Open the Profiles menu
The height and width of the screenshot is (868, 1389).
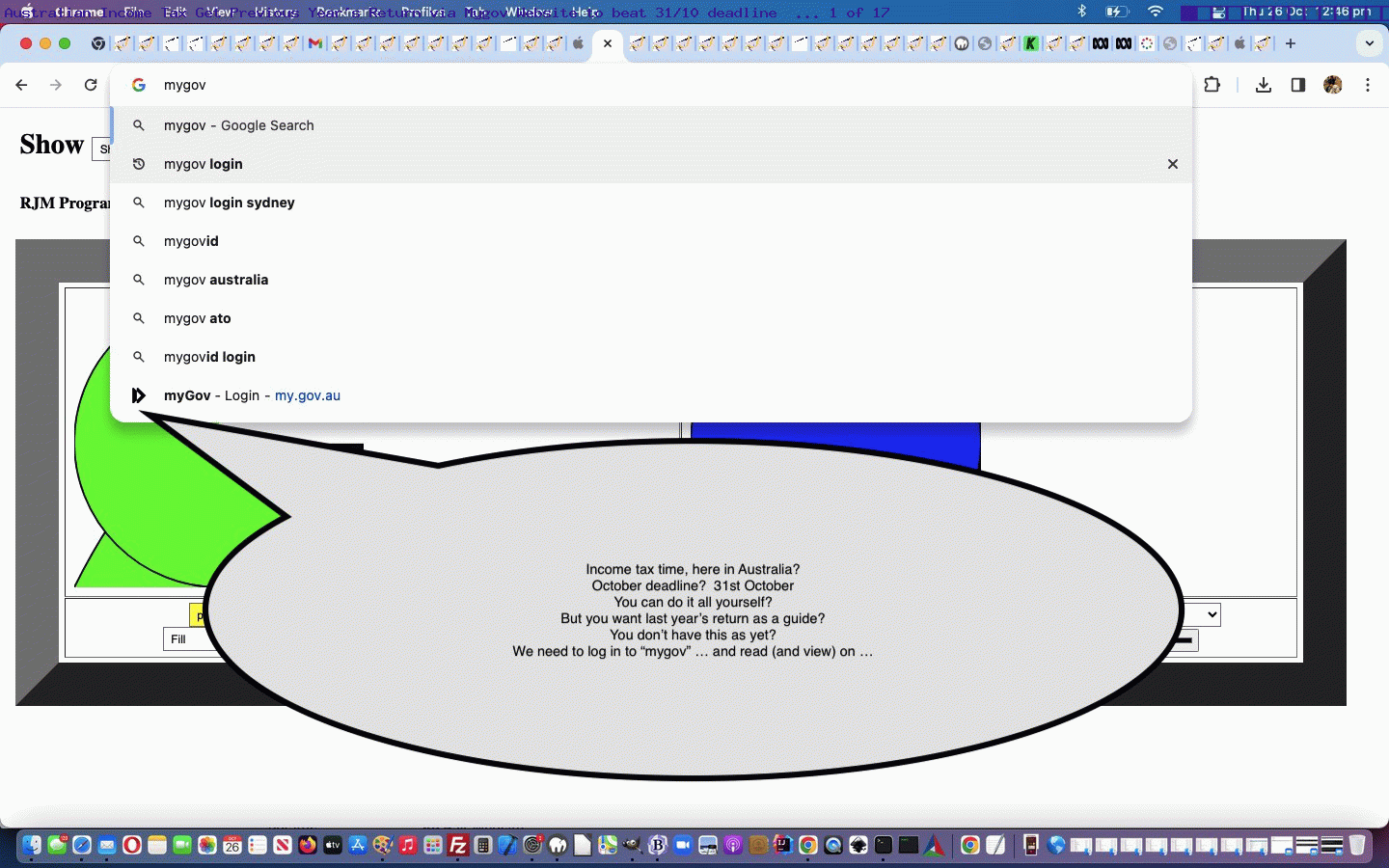(x=422, y=12)
